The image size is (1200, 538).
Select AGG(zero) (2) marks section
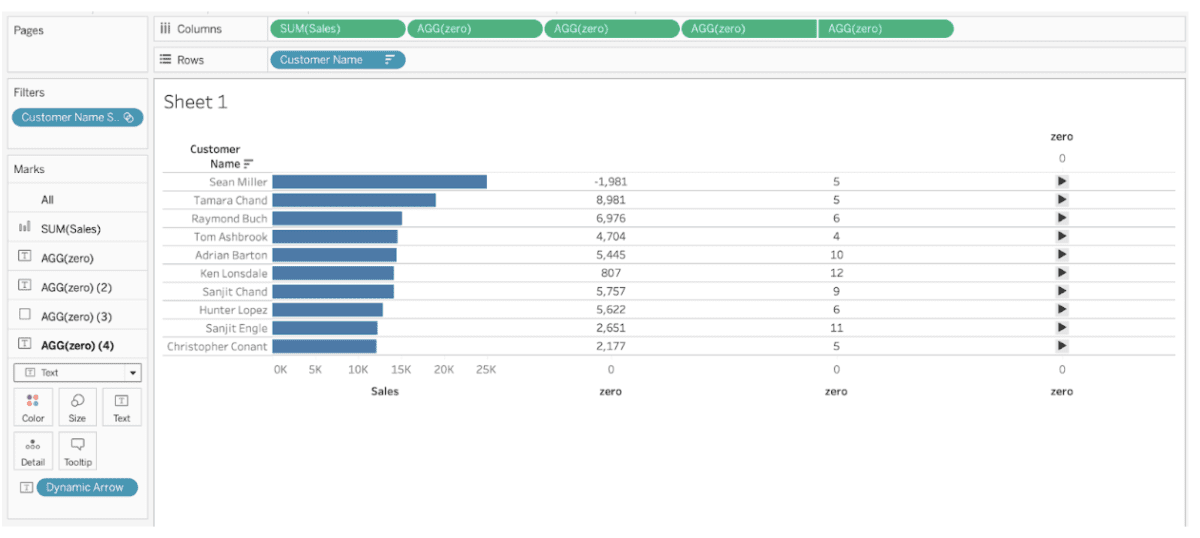click(x=77, y=286)
